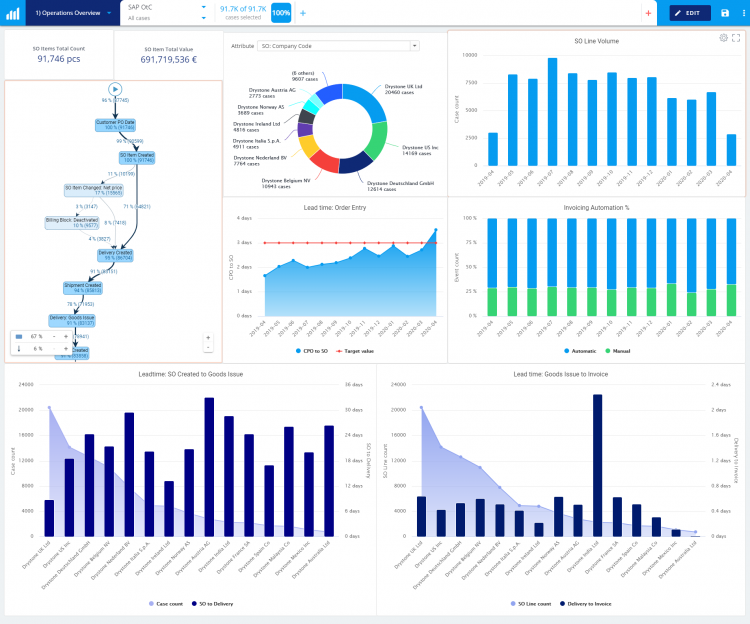Click tallest Drystone India Ltd bar in Goods Issue to Invoice
This screenshot has height=624, width=750.
coord(597,465)
